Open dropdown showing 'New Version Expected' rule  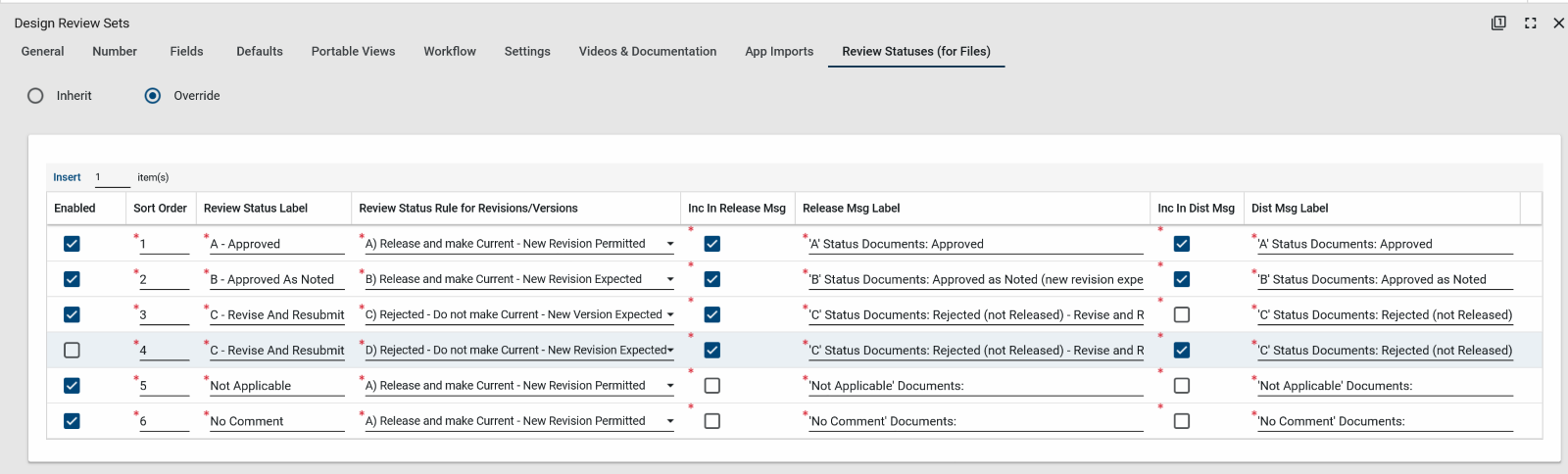point(670,315)
